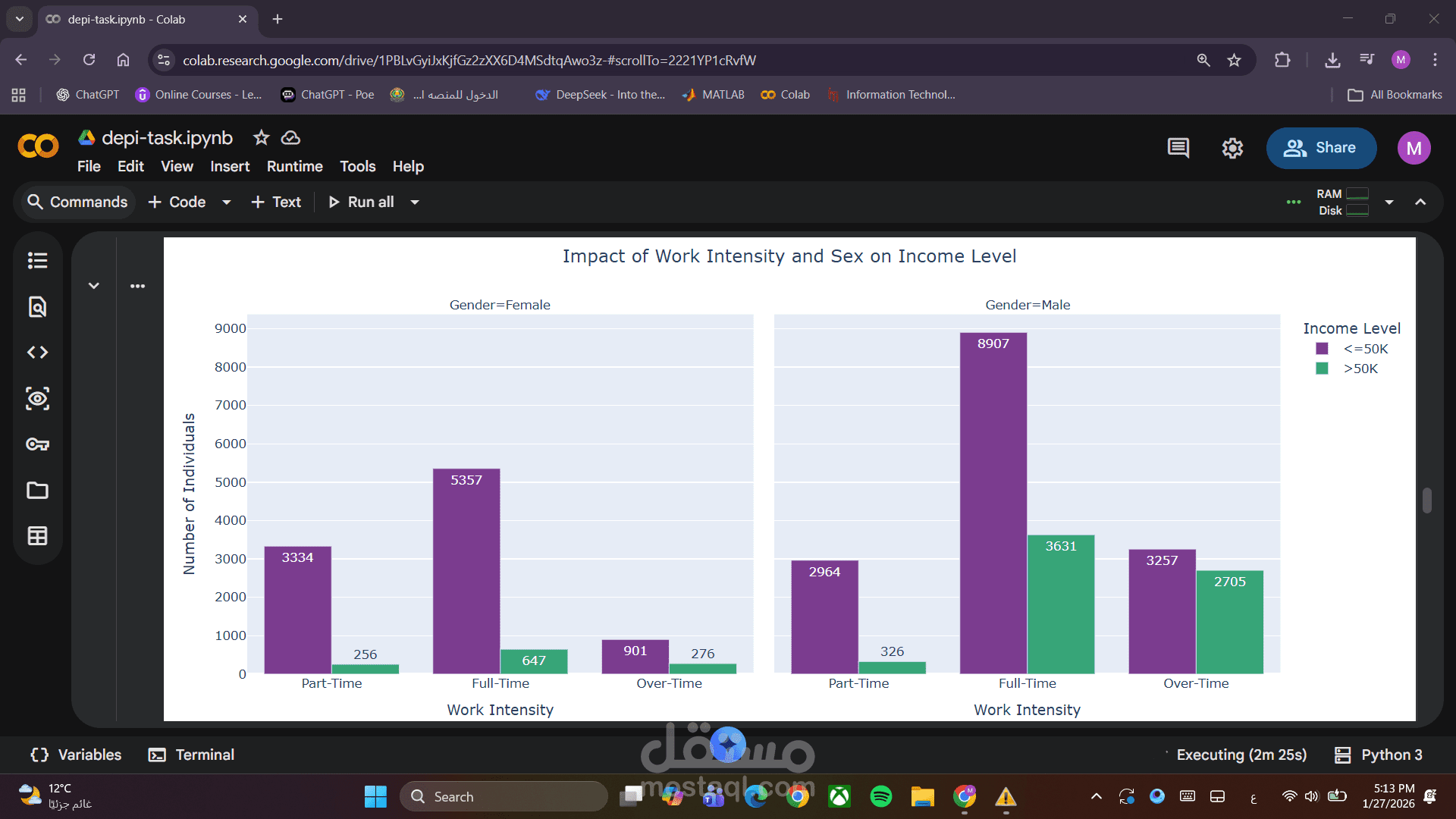Open the Code snippets sidebar icon
This screenshot has height=819, width=1456.
tap(37, 353)
